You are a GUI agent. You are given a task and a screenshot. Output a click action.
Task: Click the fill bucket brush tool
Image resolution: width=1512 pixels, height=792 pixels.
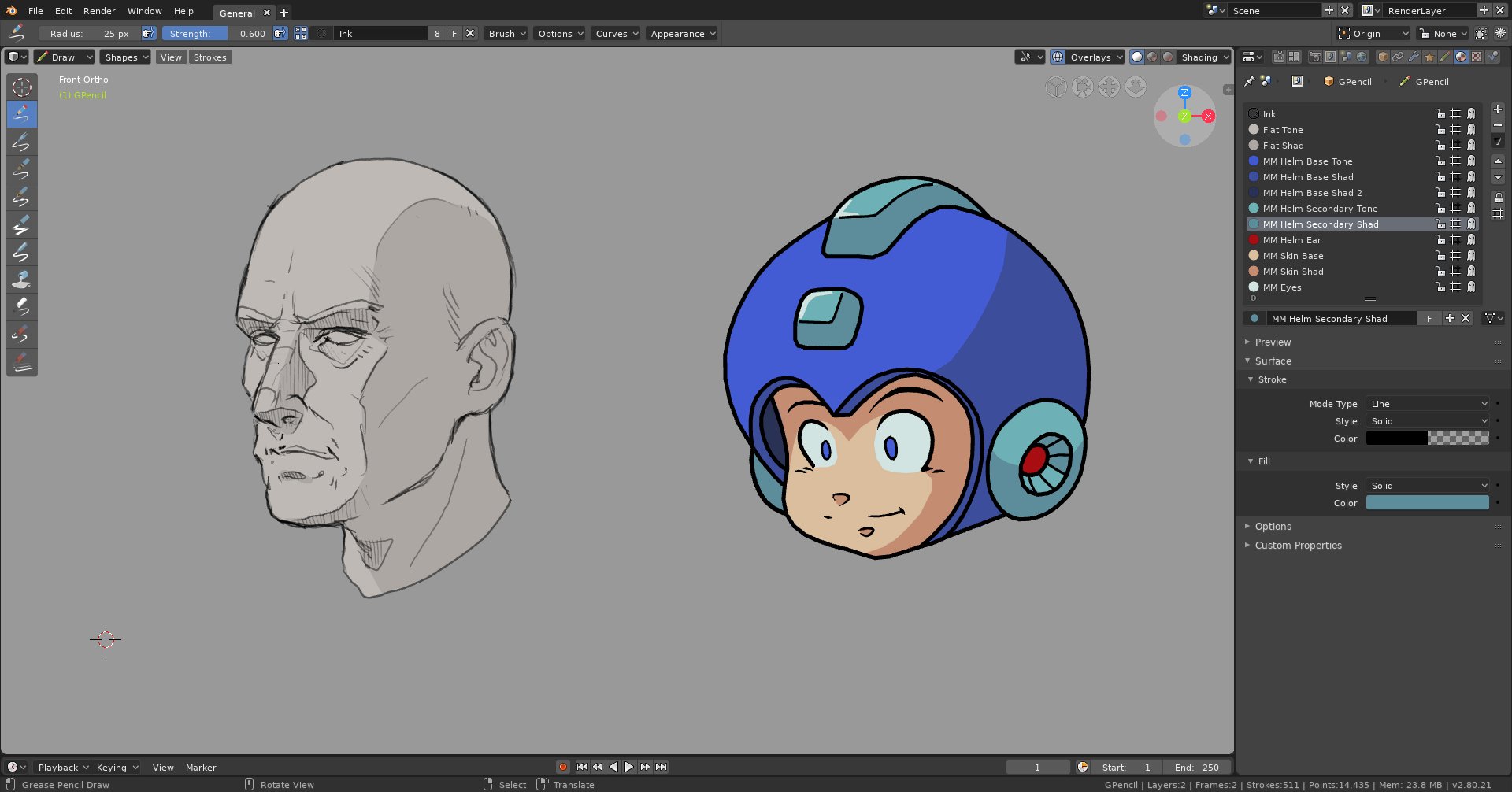(x=21, y=279)
